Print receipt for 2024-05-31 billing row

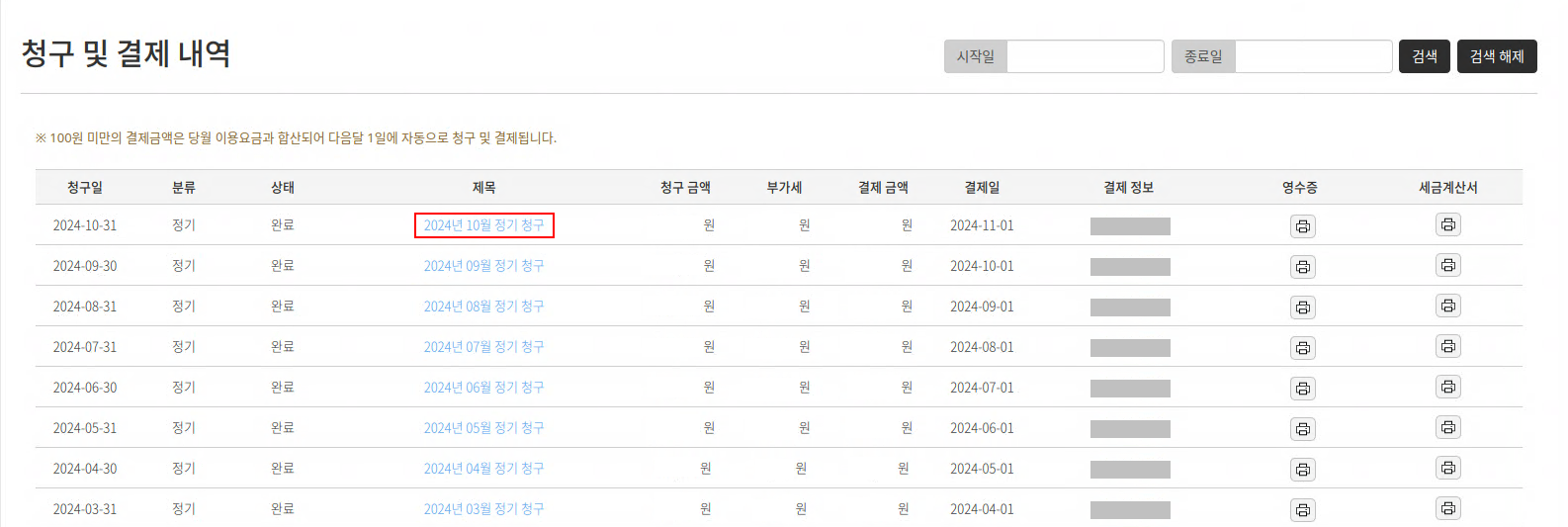click(1302, 429)
